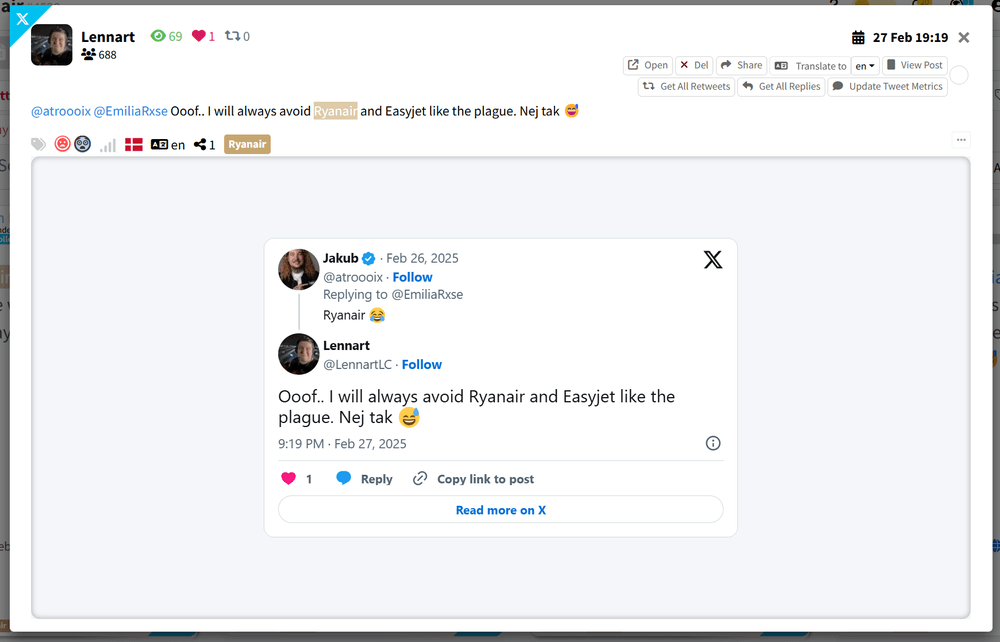Click the followers icon showing 688

pos(88,54)
